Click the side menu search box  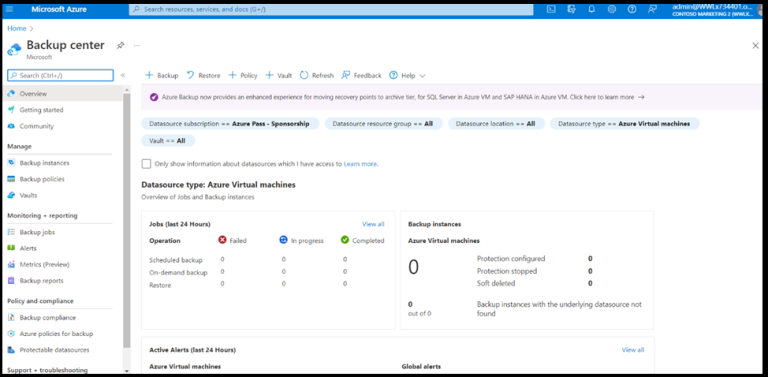(x=60, y=75)
